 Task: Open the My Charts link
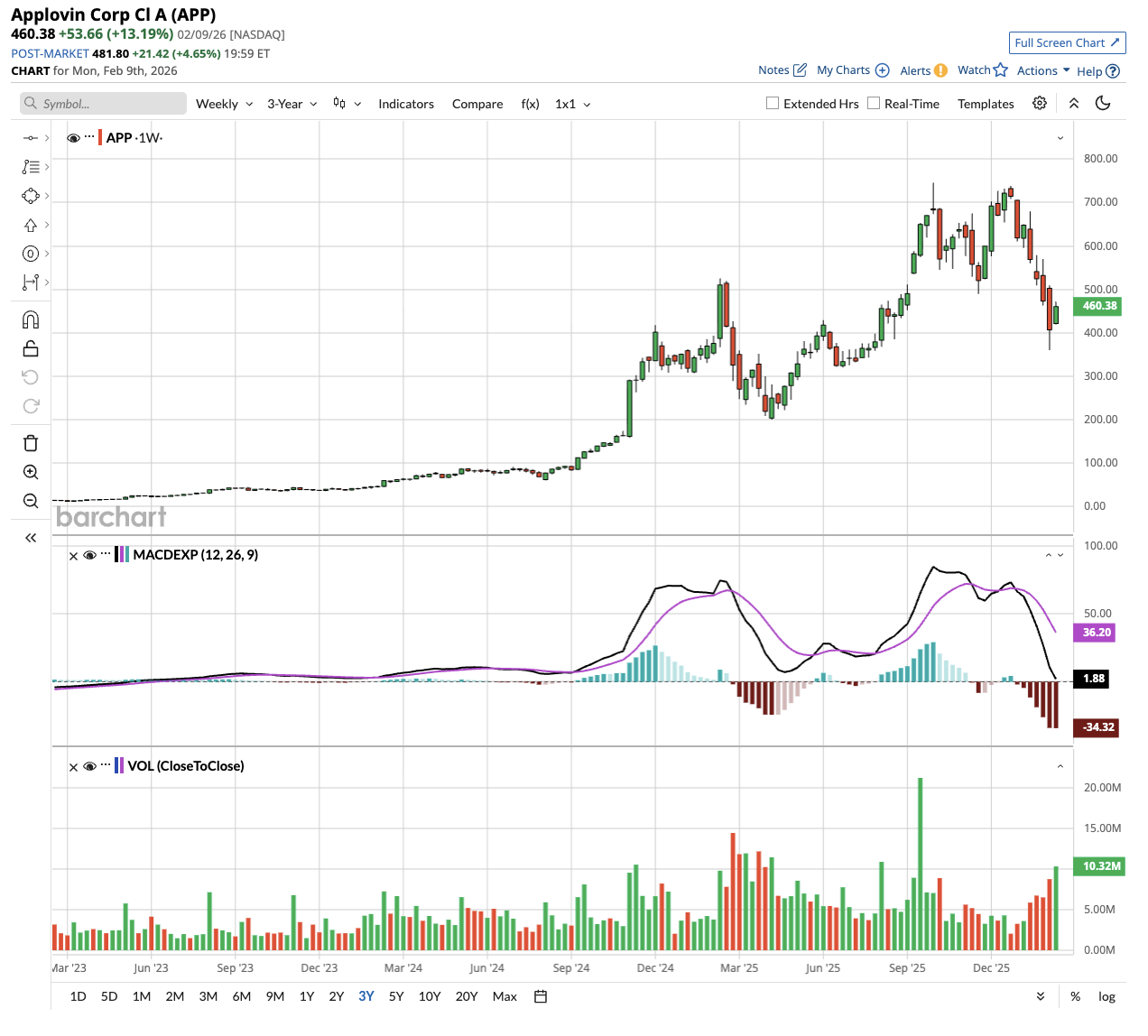point(852,70)
